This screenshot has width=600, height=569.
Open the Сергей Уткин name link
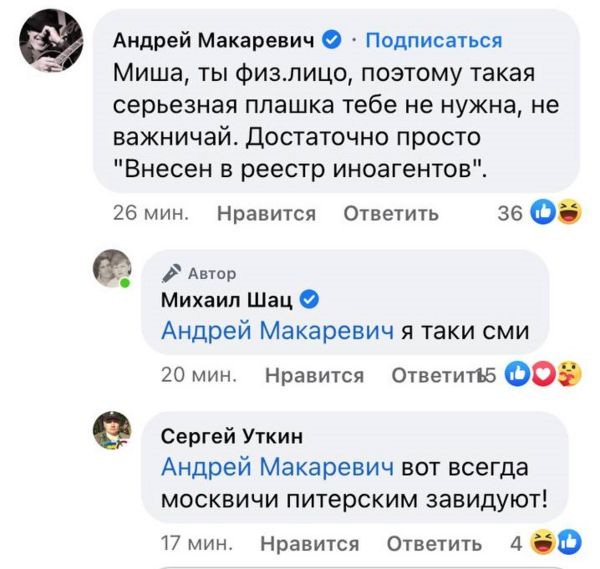pyautogui.click(x=231, y=435)
